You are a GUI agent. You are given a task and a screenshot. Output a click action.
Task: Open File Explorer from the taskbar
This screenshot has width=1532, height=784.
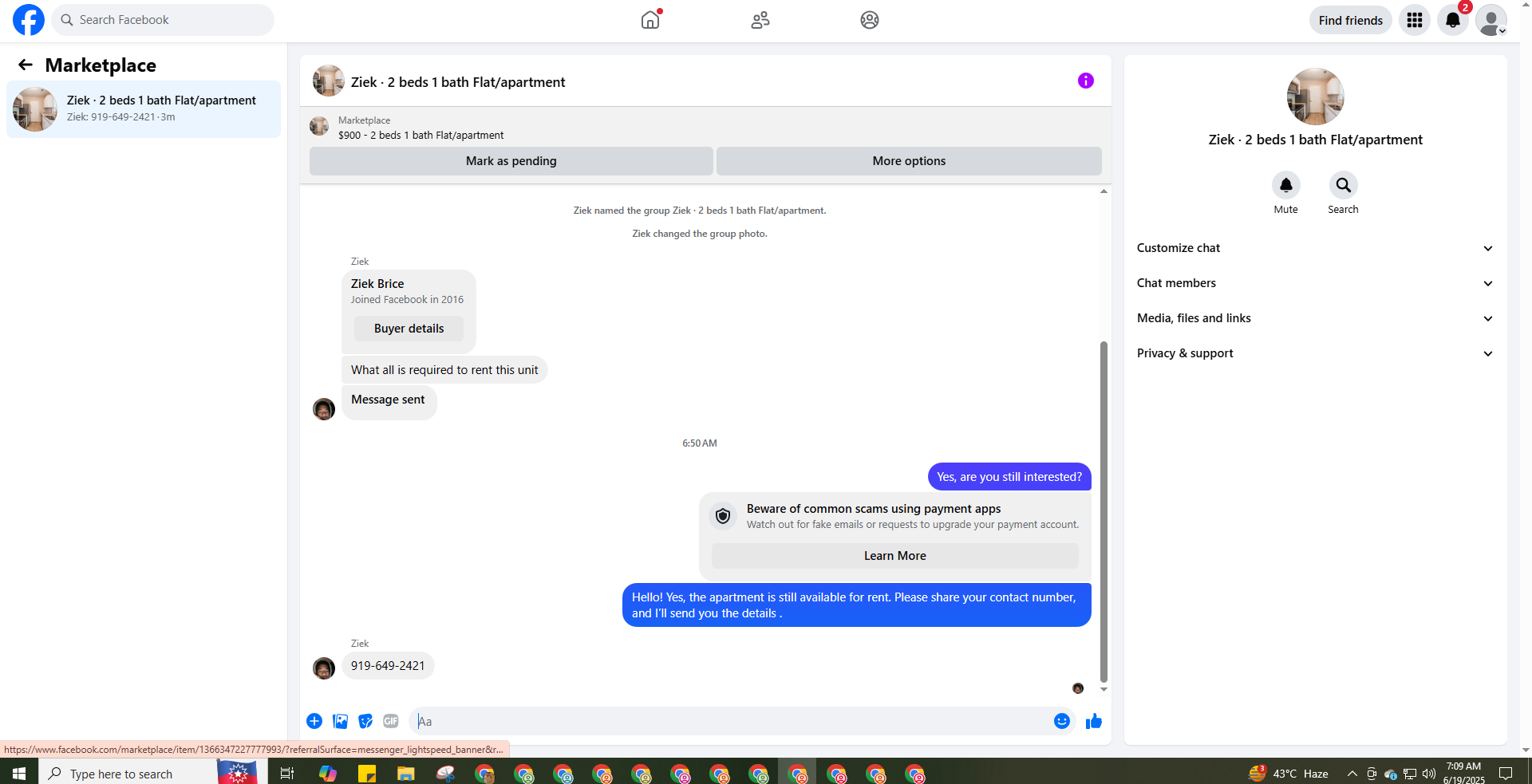(406, 773)
